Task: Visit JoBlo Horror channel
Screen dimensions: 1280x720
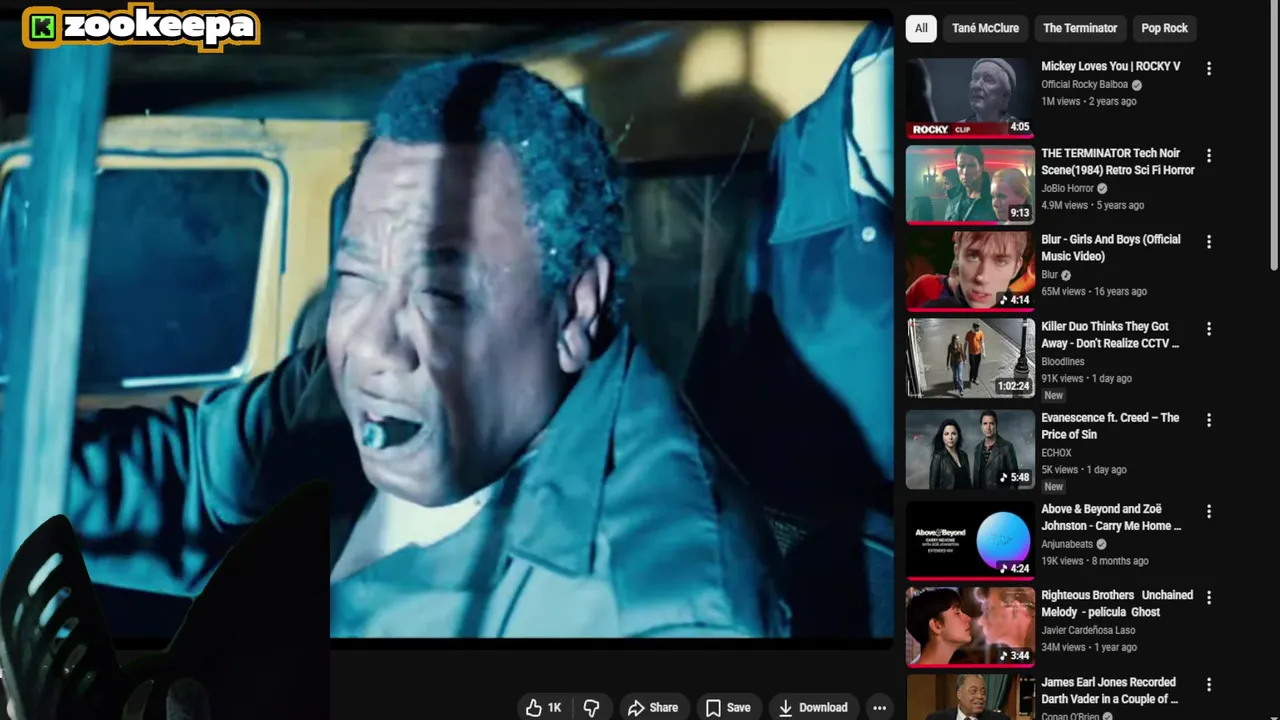Action: [x=1067, y=188]
